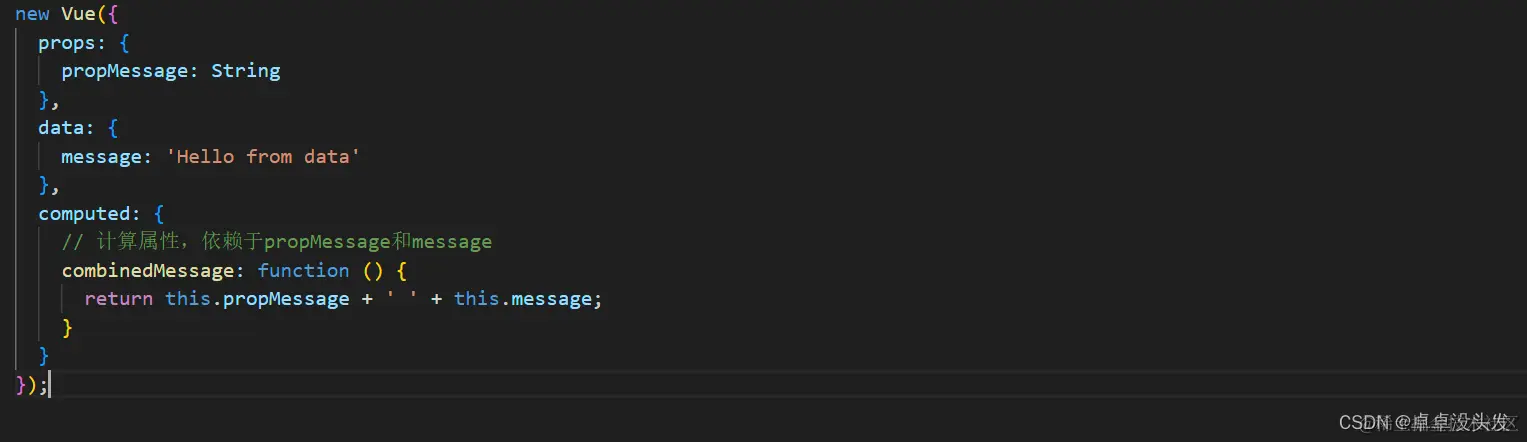
Task: Click the closing '});' on last line
Action: [x=31, y=384]
